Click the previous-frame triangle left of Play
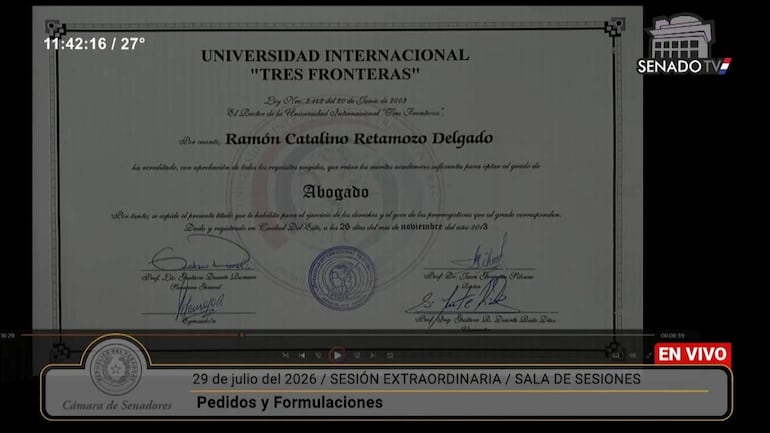Screen dimensions: 770x433 302,355
